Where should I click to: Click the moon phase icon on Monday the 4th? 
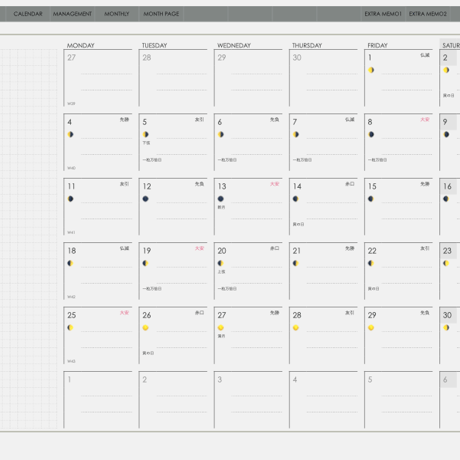click(x=70, y=134)
